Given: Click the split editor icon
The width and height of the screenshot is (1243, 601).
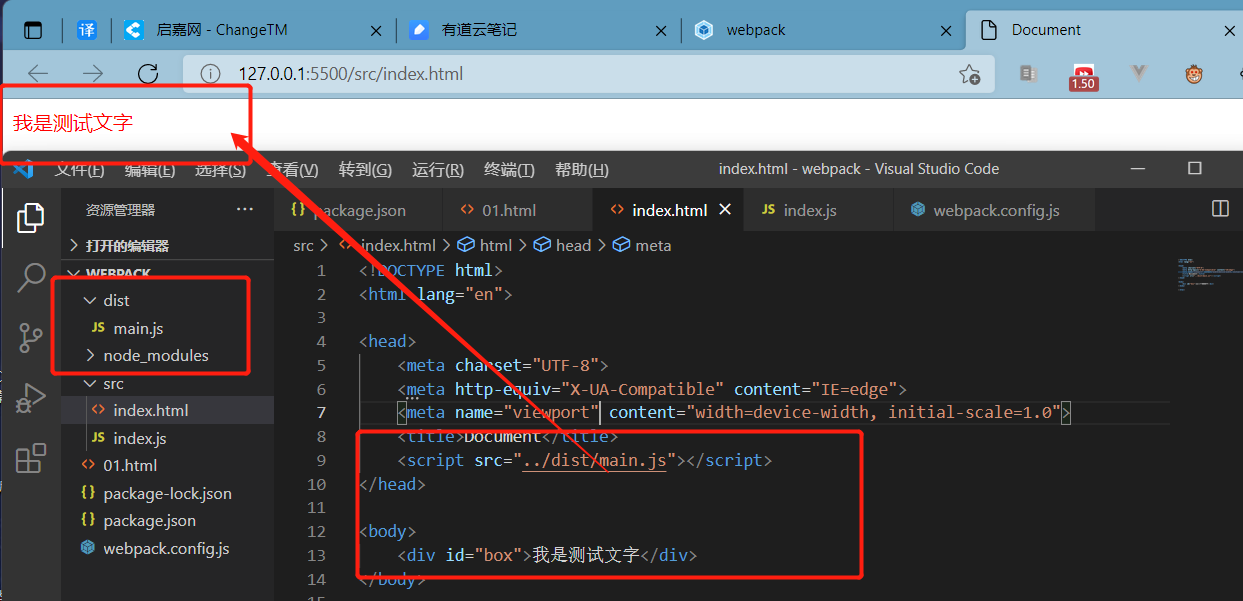Looking at the screenshot, I should [x=1220, y=209].
